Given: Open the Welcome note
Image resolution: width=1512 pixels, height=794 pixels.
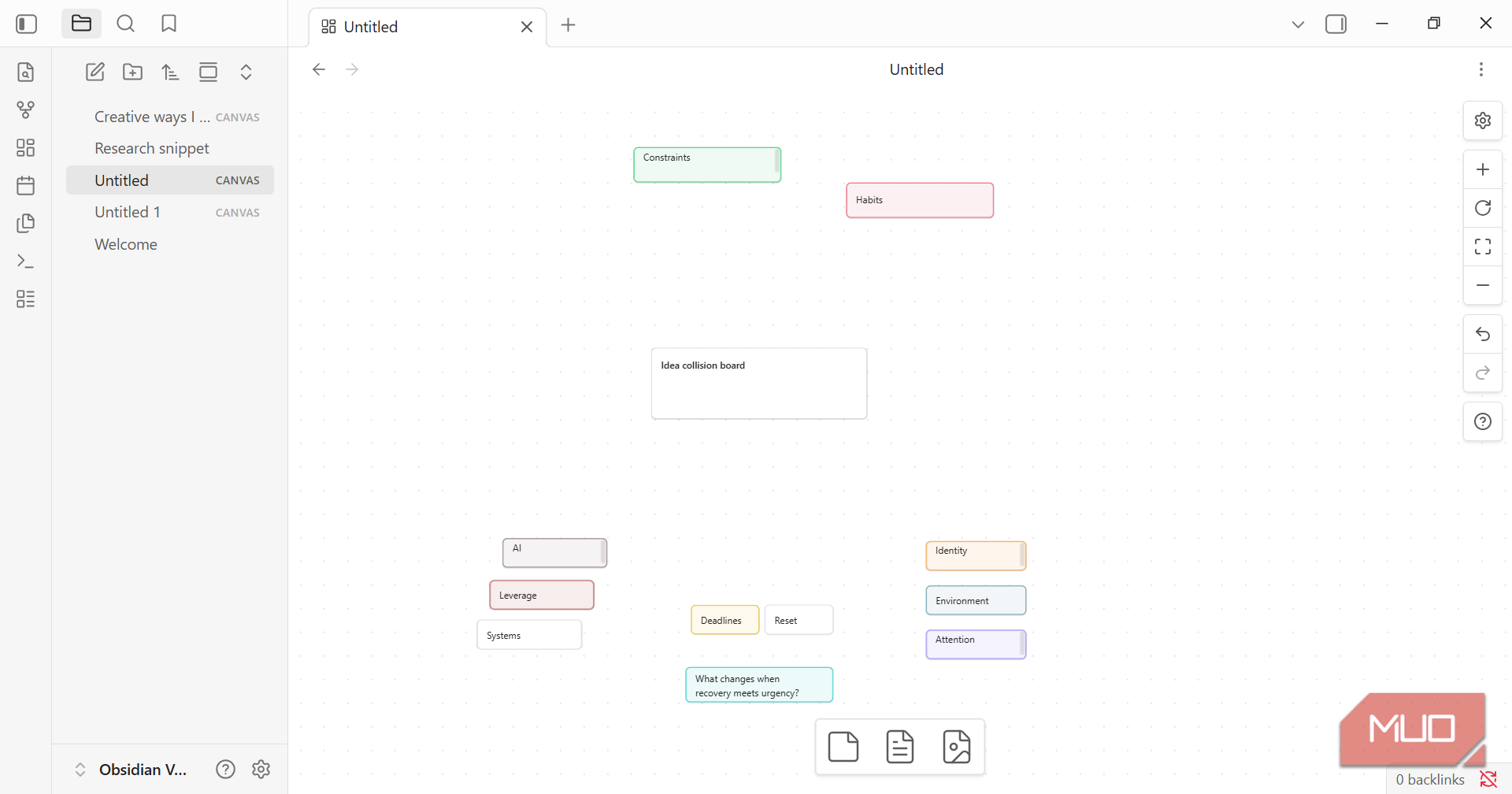Looking at the screenshot, I should coord(170,244).
